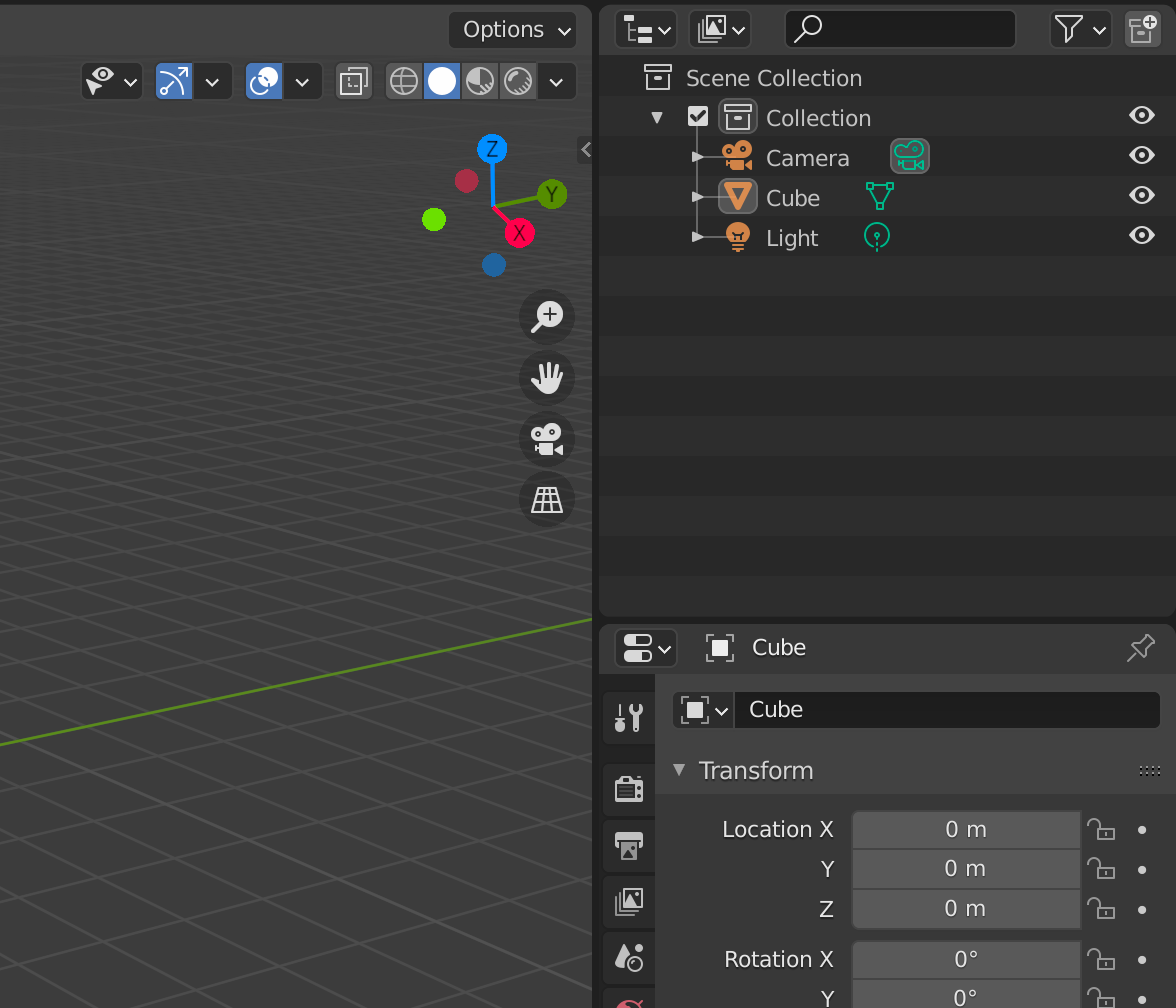The width and height of the screenshot is (1176, 1008).
Task: Toggle perspective/orthographic grid button
Action: [x=547, y=500]
